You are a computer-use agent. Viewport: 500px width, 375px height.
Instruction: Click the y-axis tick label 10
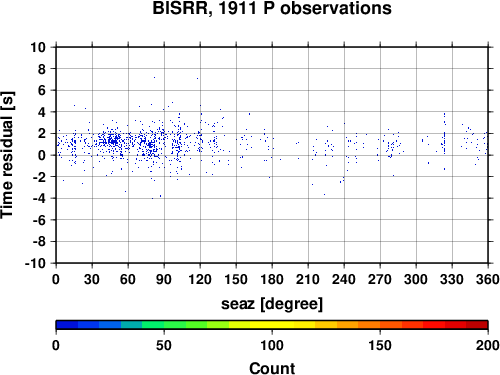[x=38, y=47]
